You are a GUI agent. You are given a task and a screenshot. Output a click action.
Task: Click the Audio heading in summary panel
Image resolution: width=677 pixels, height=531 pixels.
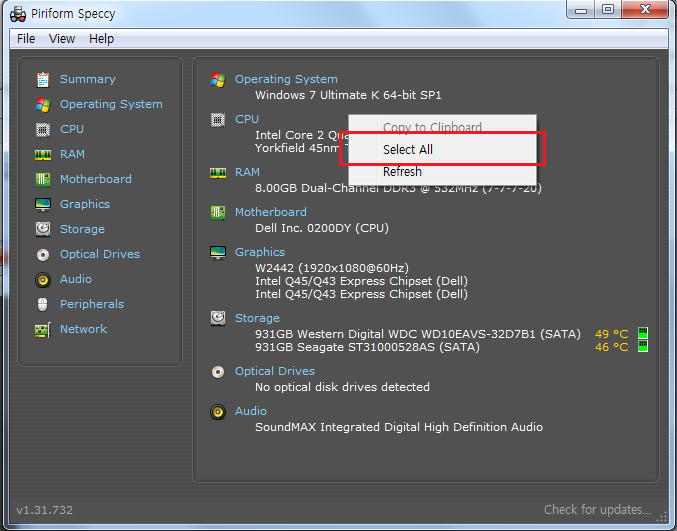[251, 411]
